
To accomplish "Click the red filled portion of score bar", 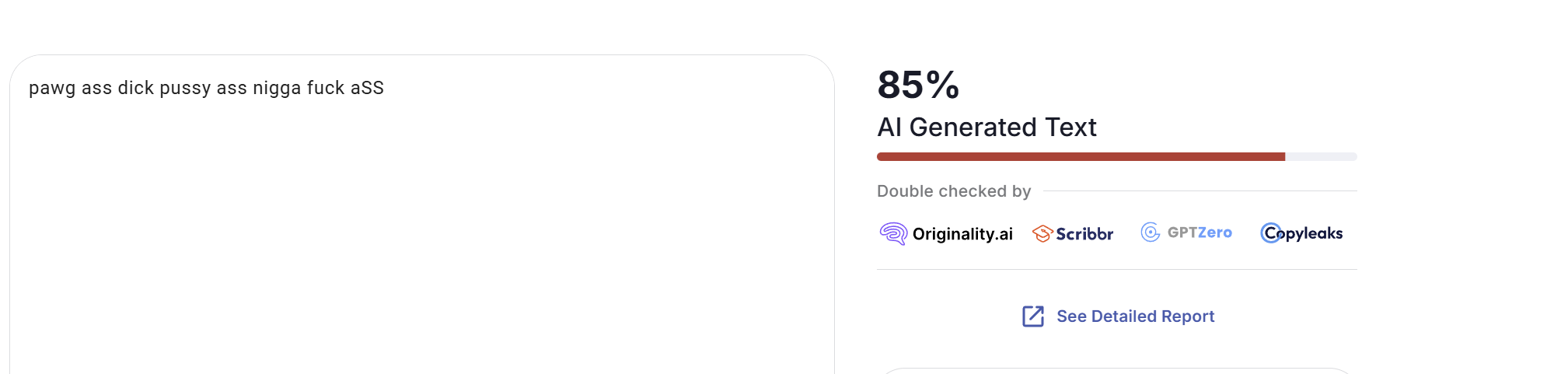I will (1081, 157).
